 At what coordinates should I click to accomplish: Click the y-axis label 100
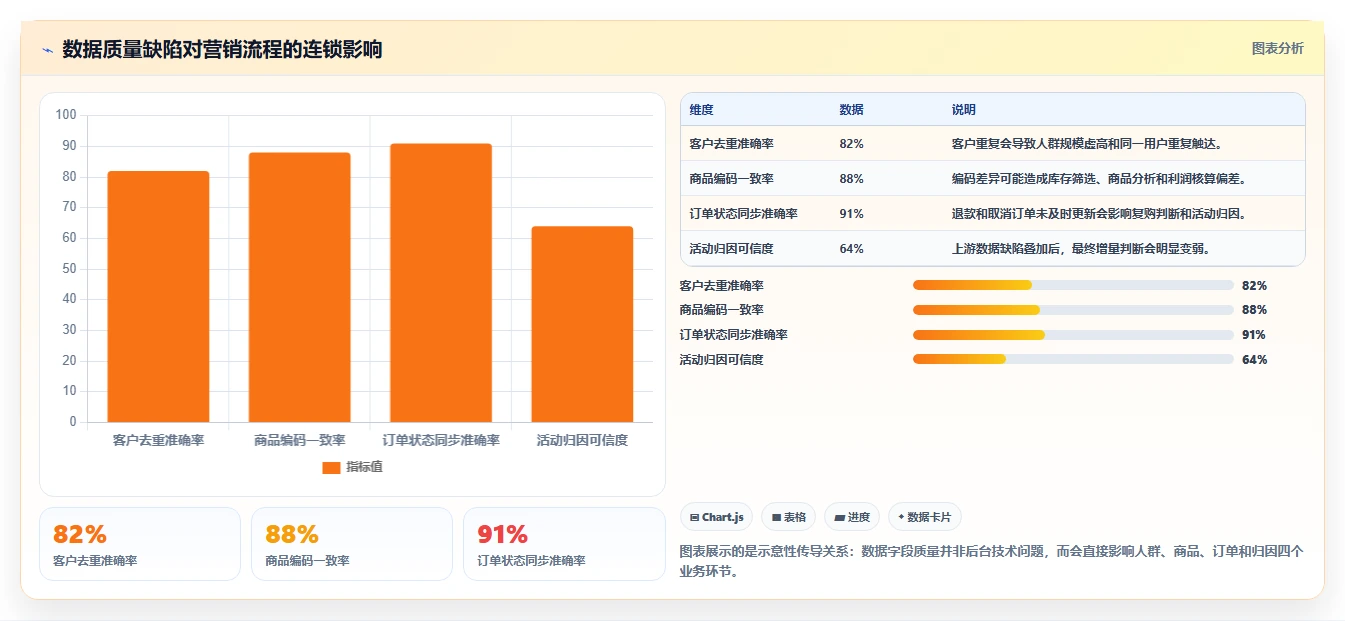tap(66, 115)
